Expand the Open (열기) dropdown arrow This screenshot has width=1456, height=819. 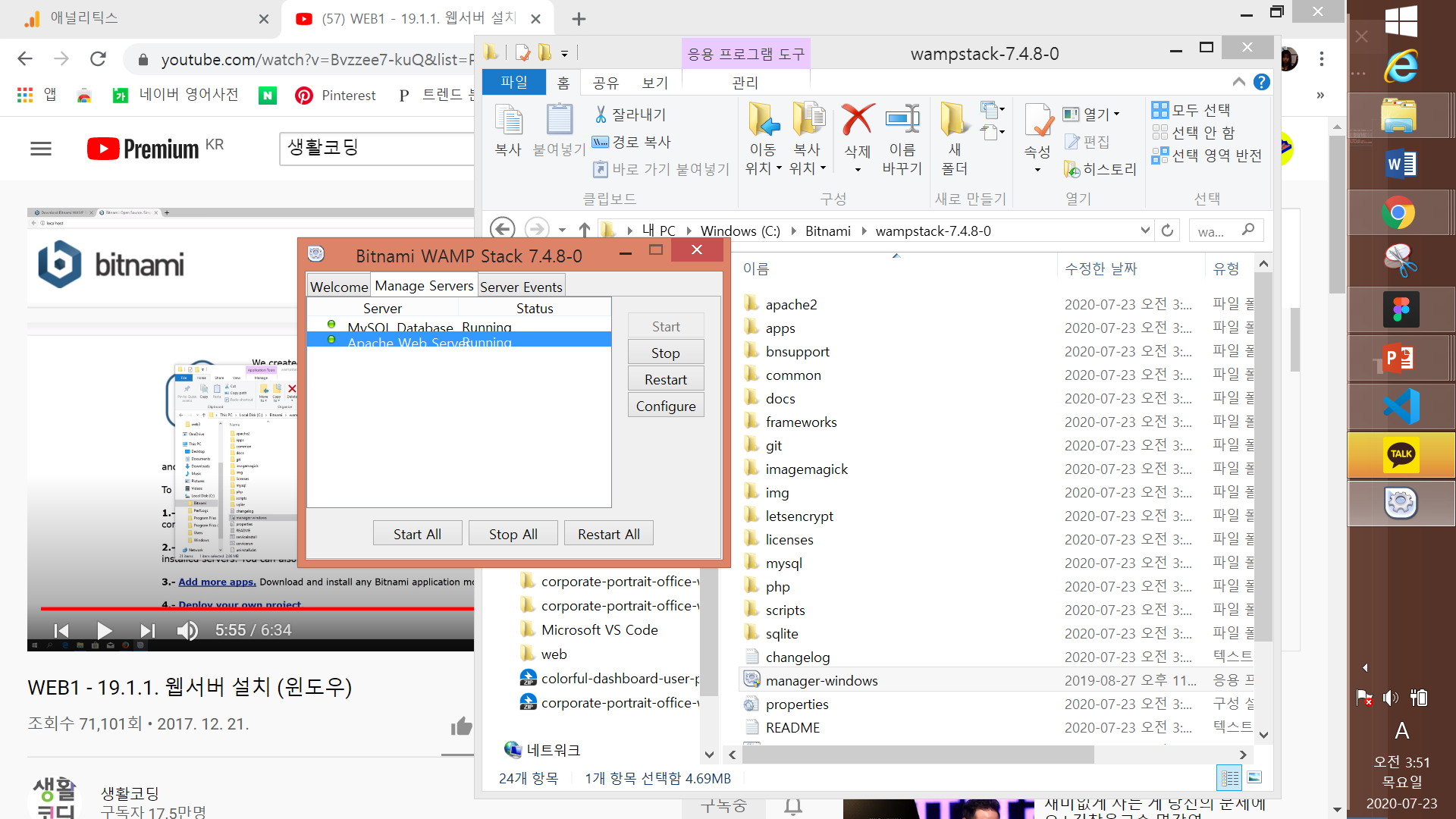[x=1116, y=115]
